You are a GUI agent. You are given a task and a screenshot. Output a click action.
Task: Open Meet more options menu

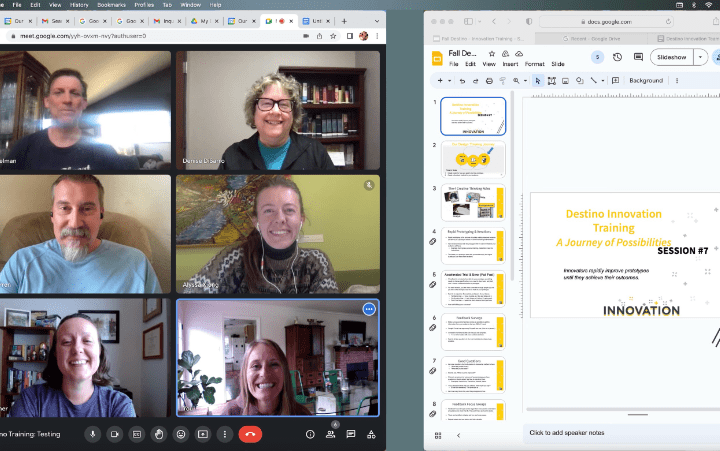click(225, 434)
